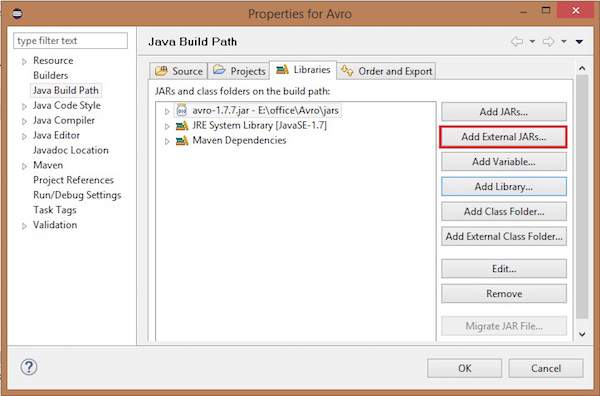Click the JRE System Library icon
This screenshot has width=600, height=396.
[182, 125]
